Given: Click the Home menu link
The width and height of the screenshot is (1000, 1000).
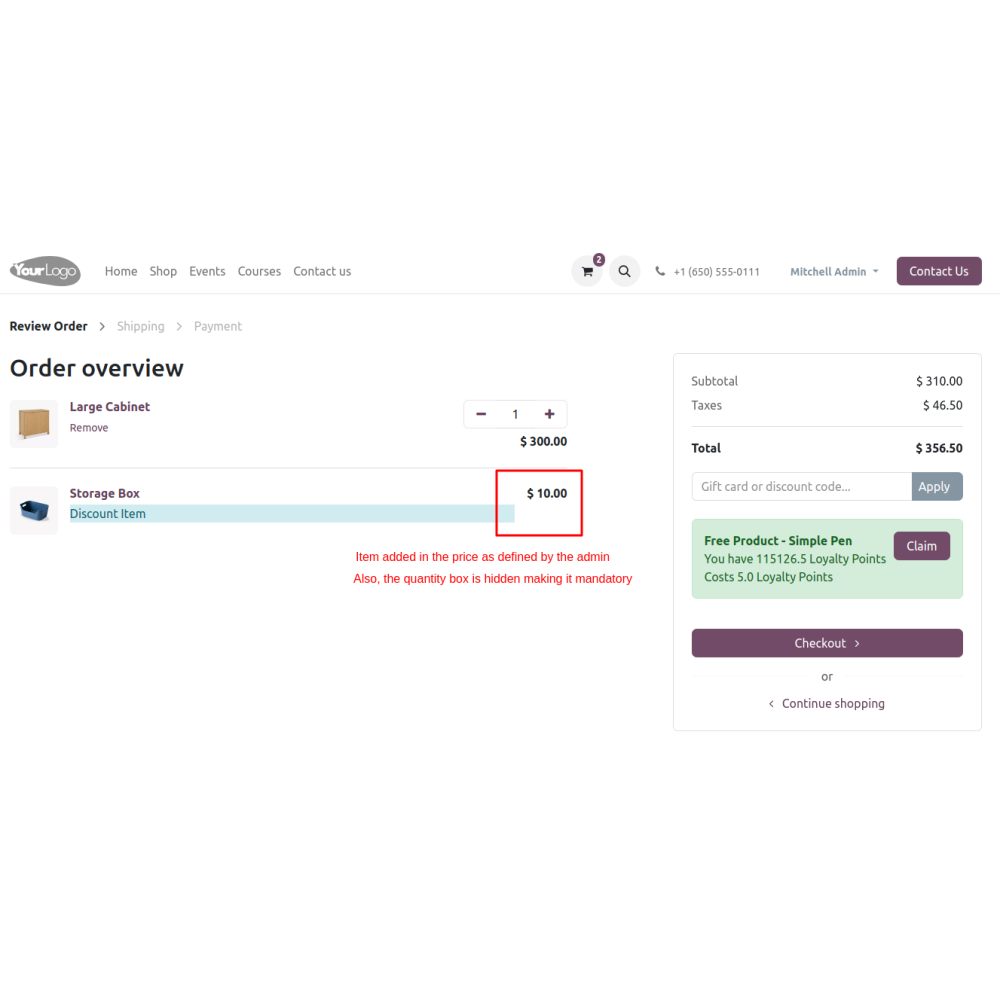Looking at the screenshot, I should click(x=121, y=272).
